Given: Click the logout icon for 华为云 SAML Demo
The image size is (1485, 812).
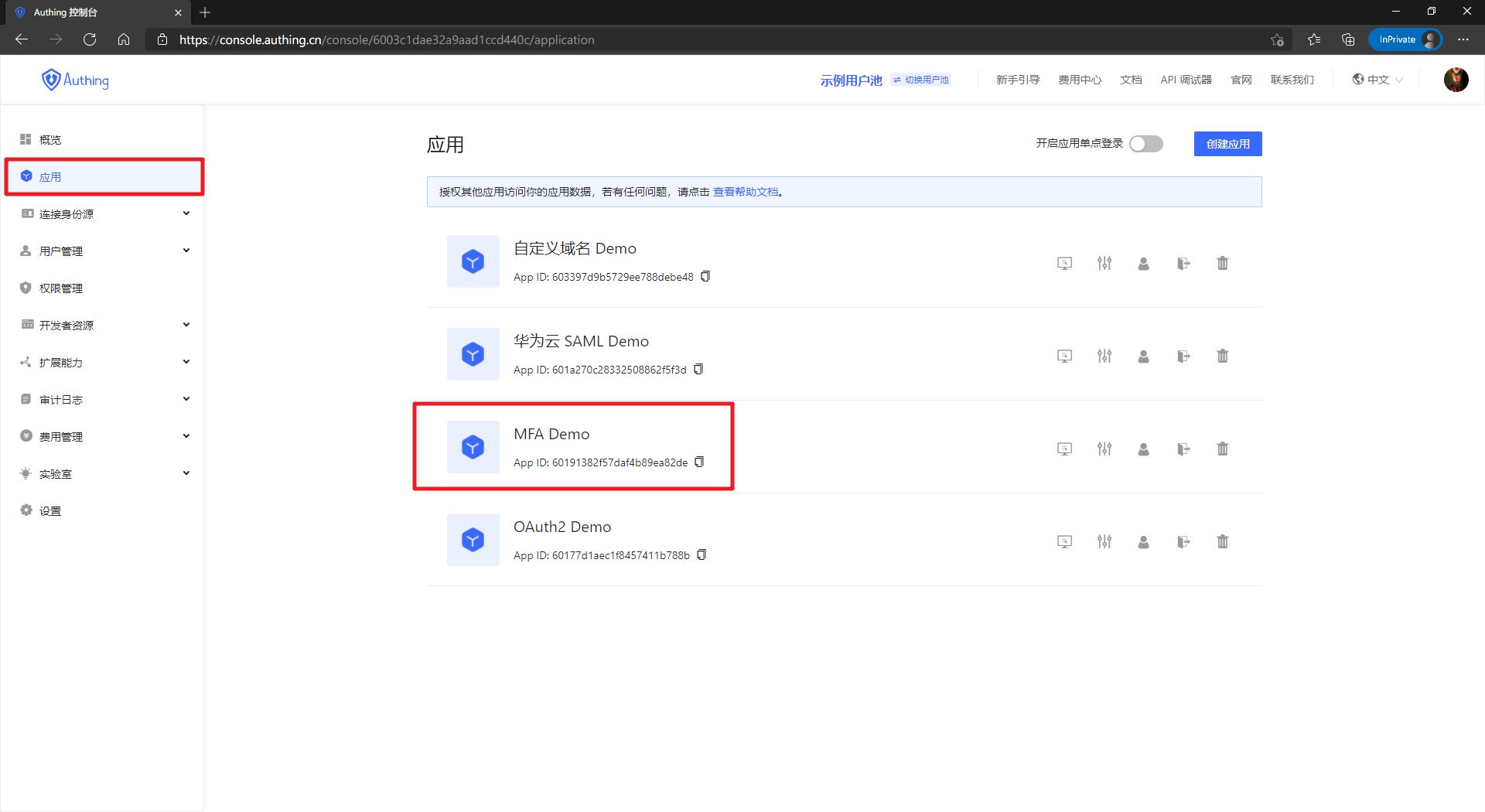Looking at the screenshot, I should pyautogui.click(x=1183, y=357).
